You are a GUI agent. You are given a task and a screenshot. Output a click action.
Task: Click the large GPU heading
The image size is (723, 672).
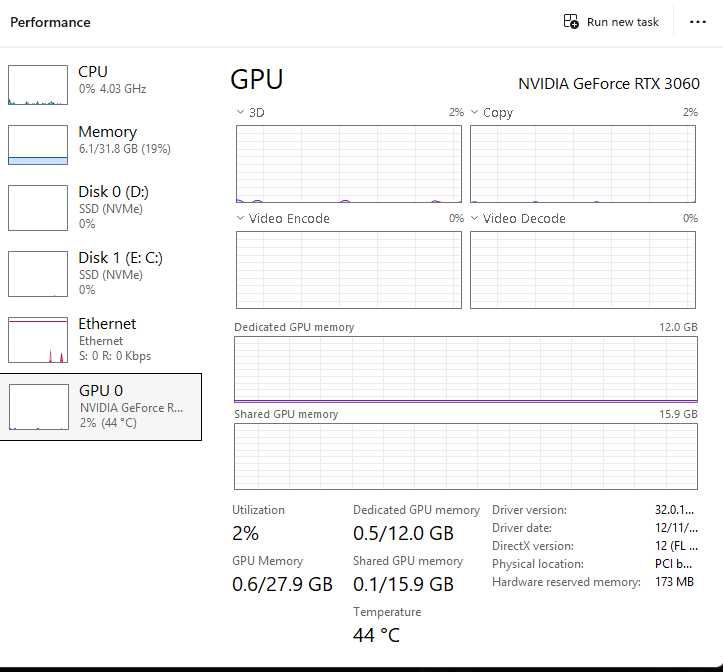pyautogui.click(x=256, y=79)
